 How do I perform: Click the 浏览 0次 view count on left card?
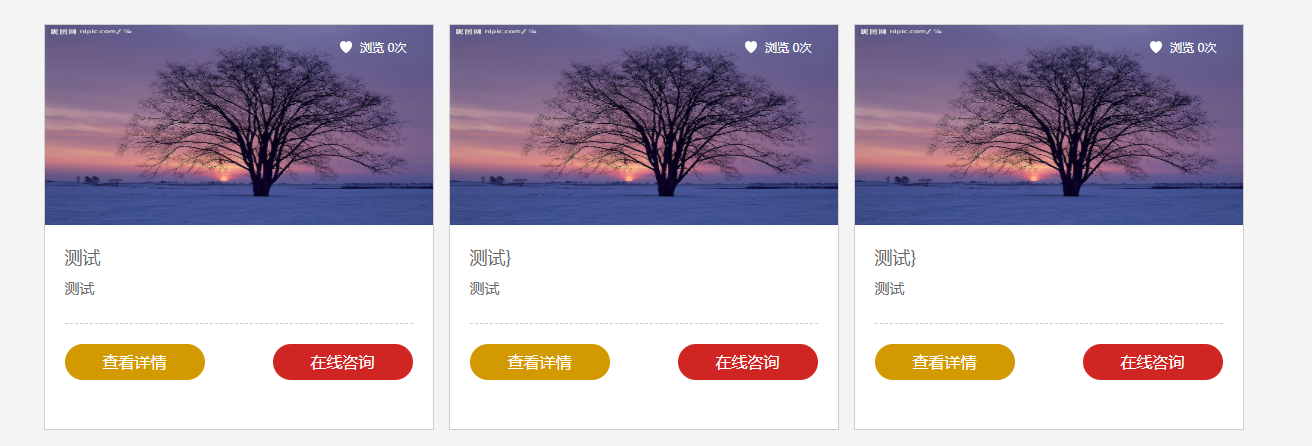click(x=383, y=48)
